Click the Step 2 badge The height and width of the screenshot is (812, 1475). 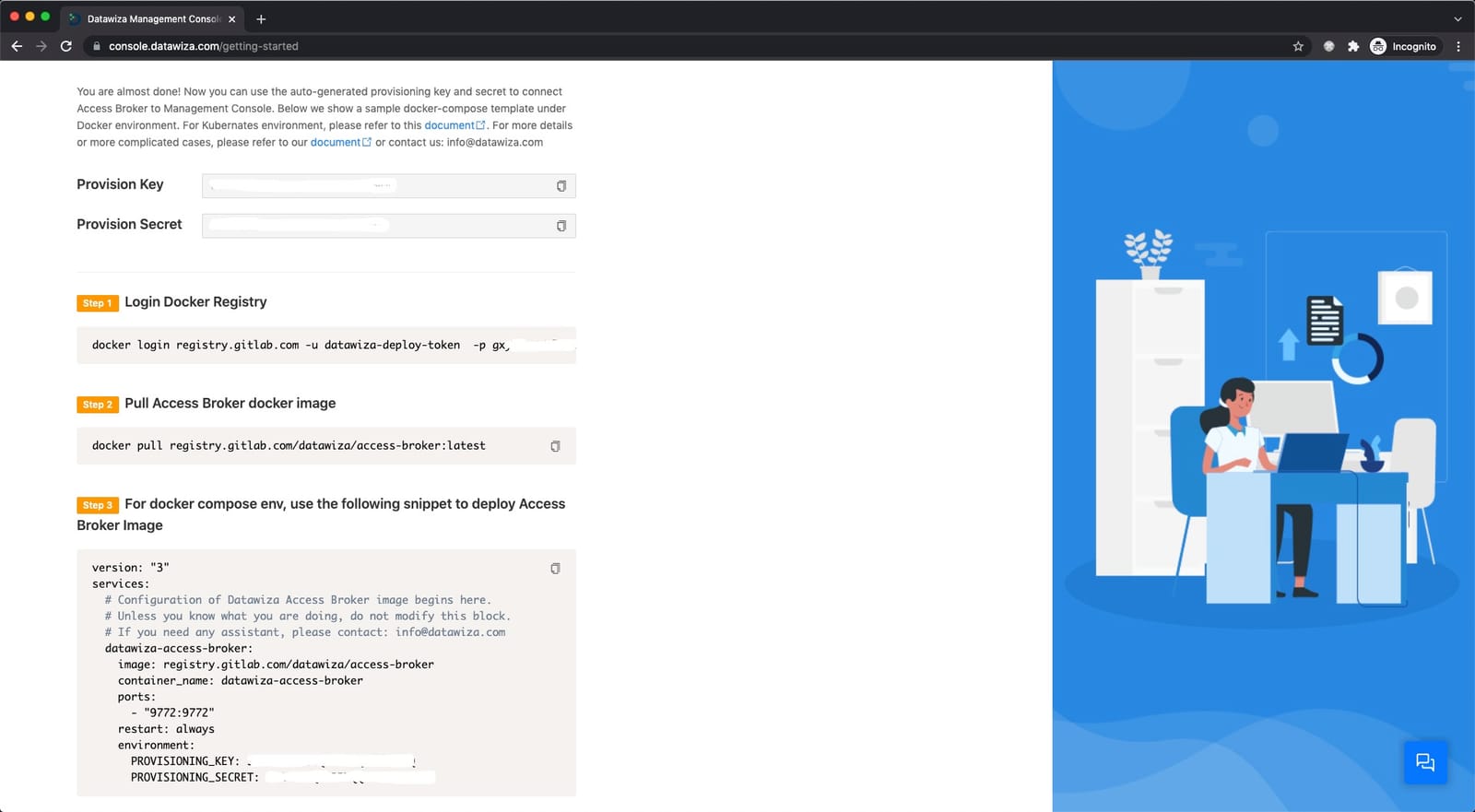(97, 405)
